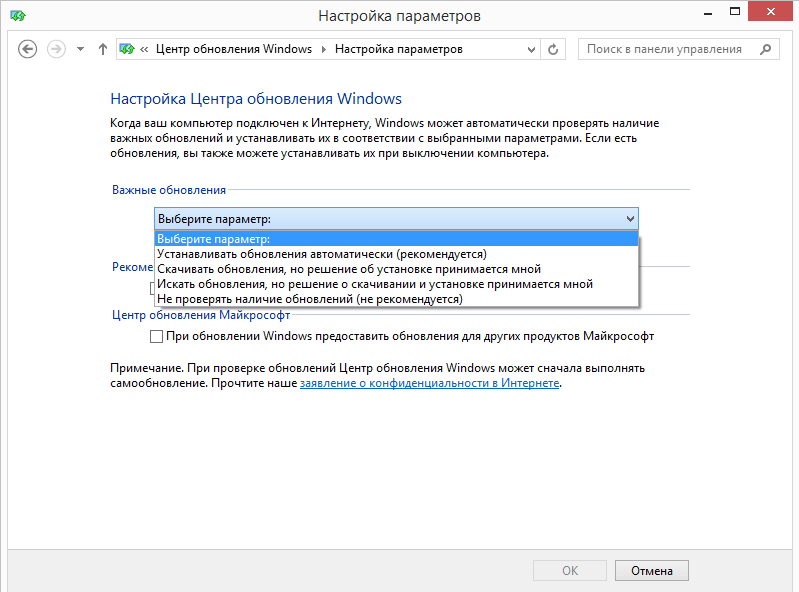Choose 'Устанавливать обновления автоматически (рекомендуется)'

point(396,254)
